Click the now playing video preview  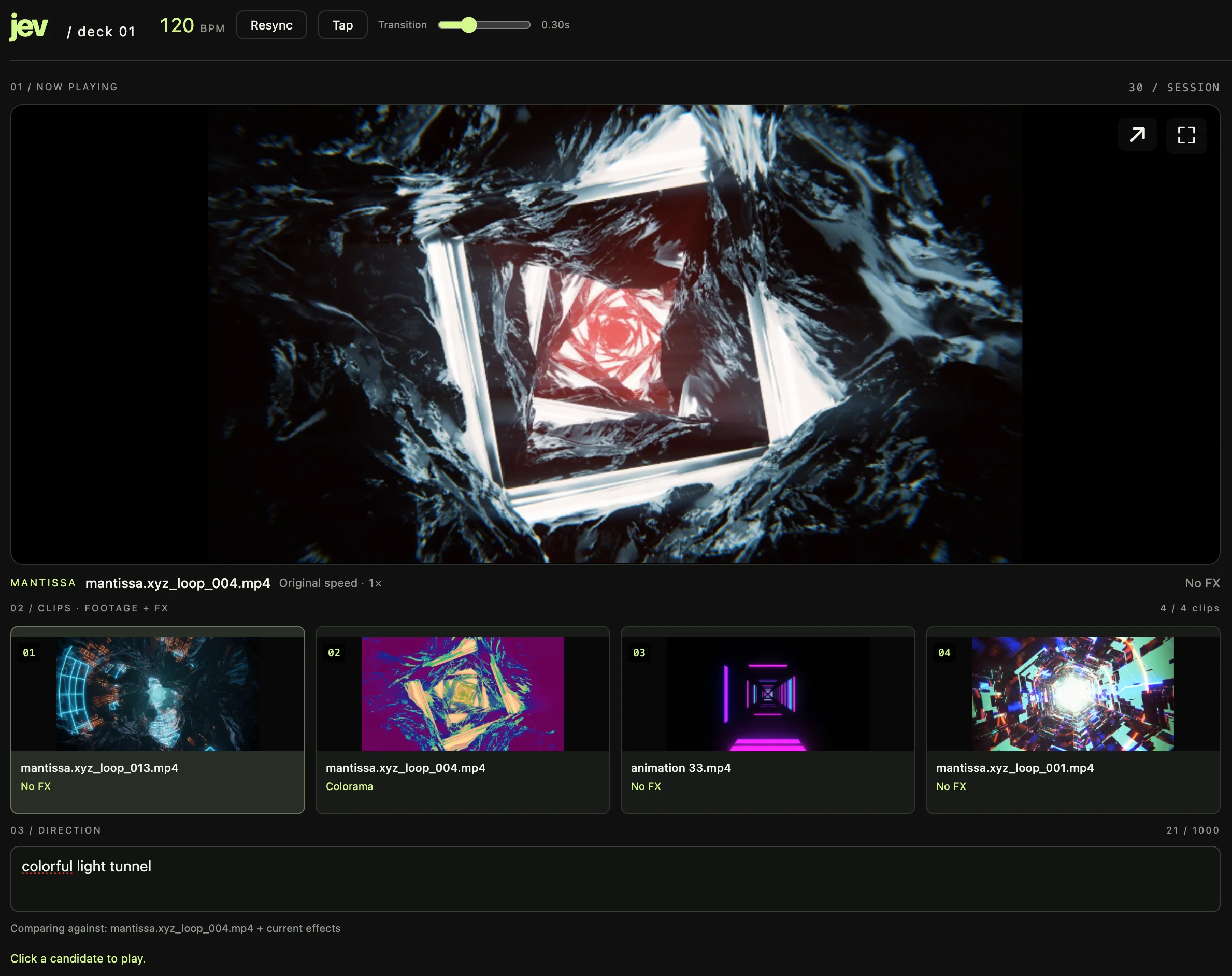pos(615,334)
